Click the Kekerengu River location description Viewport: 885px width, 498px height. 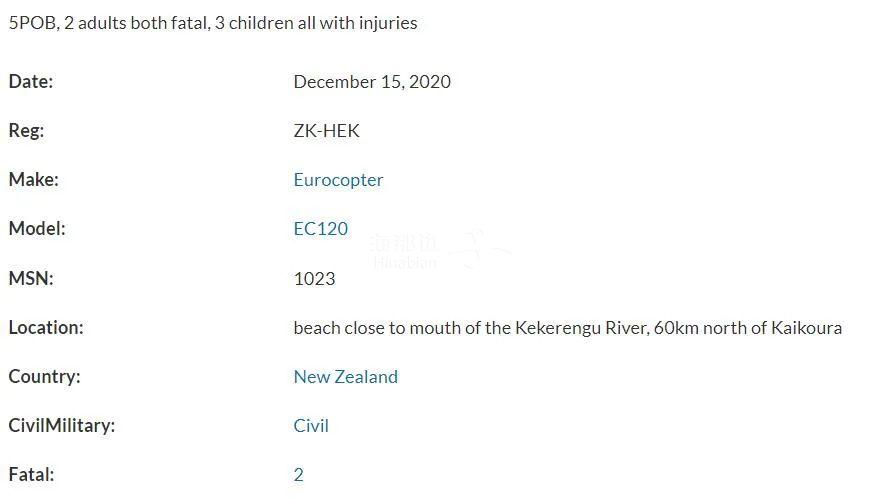coord(567,328)
